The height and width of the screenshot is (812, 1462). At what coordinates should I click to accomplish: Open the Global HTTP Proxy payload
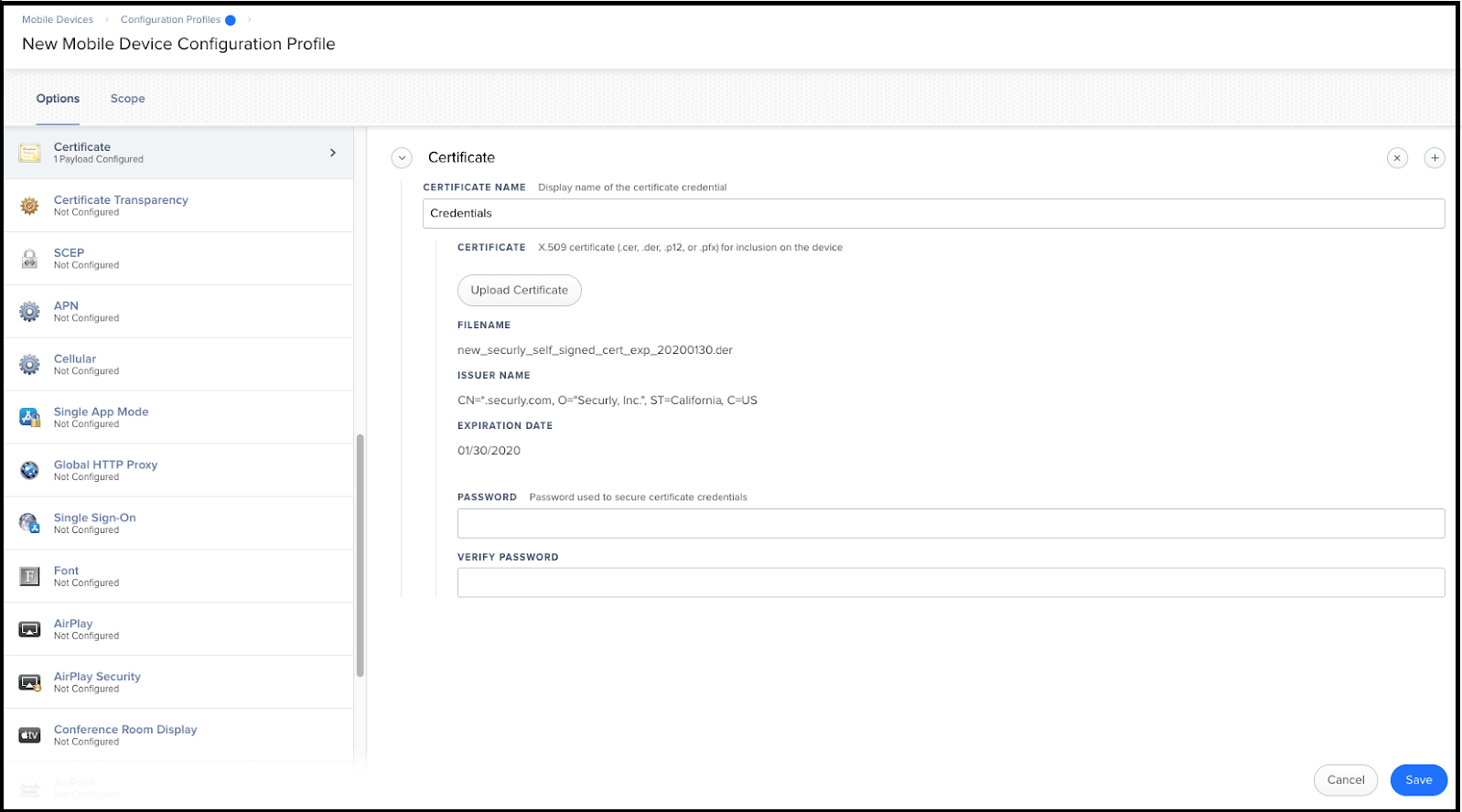(178, 471)
